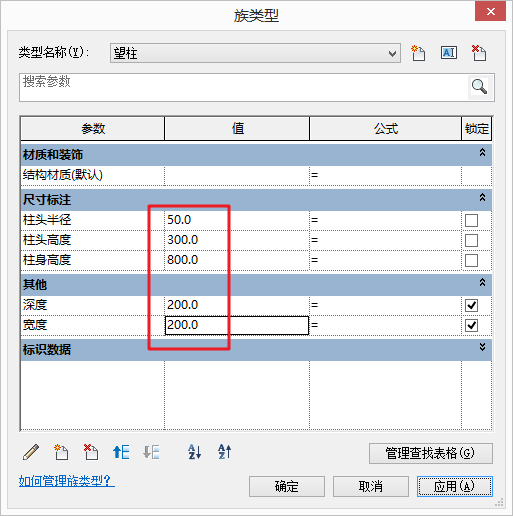This screenshot has width=513, height=516.
Task: Toggle lock checkbox for 柱身高度
Action: [x=471, y=260]
